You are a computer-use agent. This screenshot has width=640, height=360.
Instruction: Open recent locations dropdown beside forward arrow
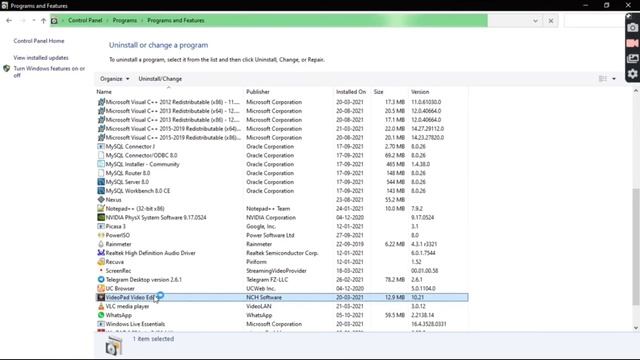(33, 20)
